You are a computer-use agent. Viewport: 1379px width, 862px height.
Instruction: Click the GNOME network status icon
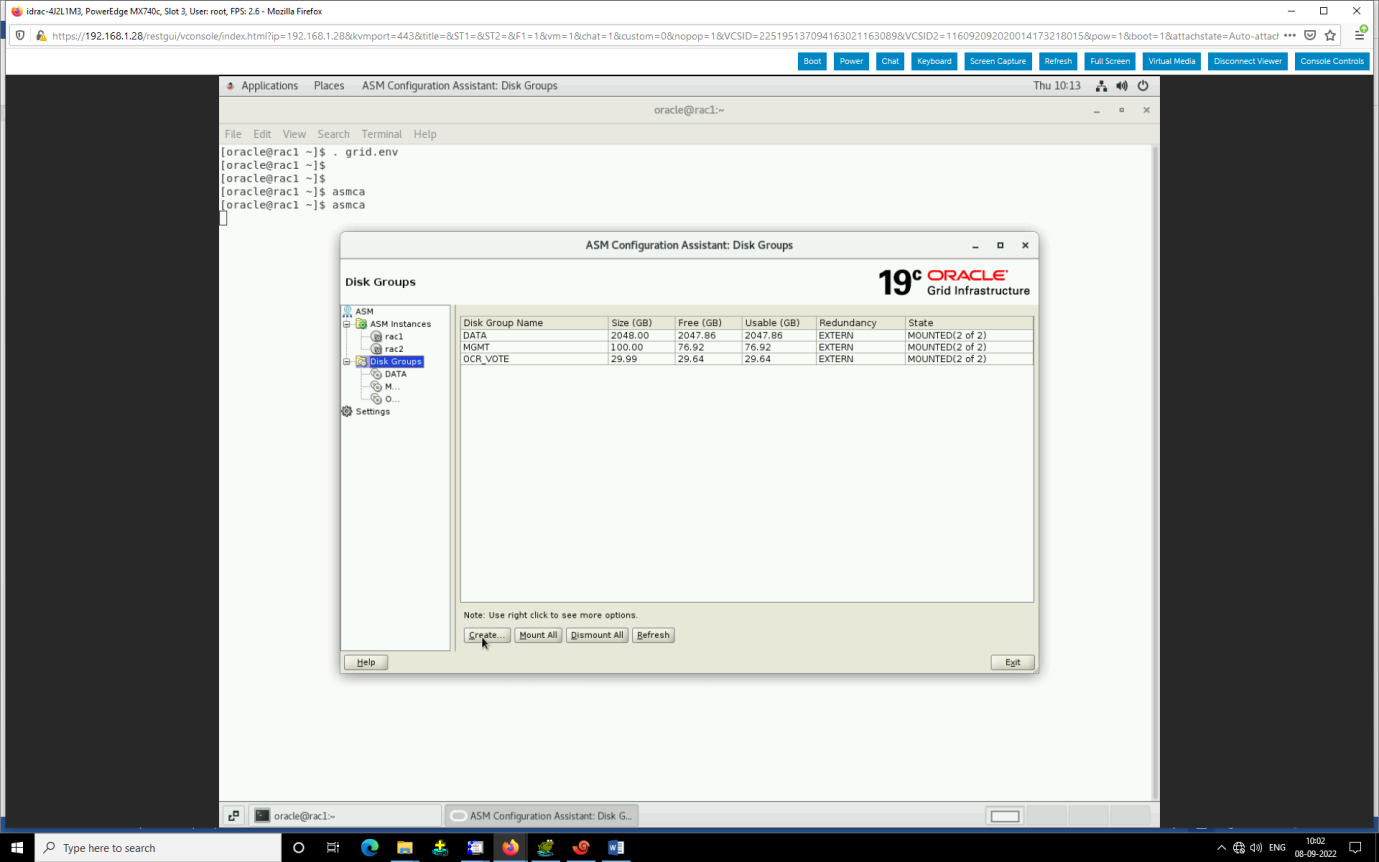pyautogui.click(x=1101, y=86)
